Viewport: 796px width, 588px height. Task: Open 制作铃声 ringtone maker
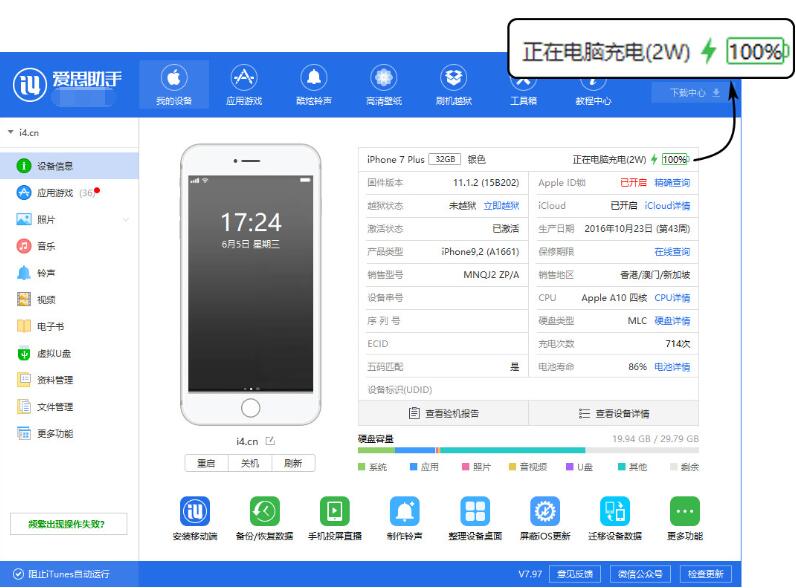(405, 511)
